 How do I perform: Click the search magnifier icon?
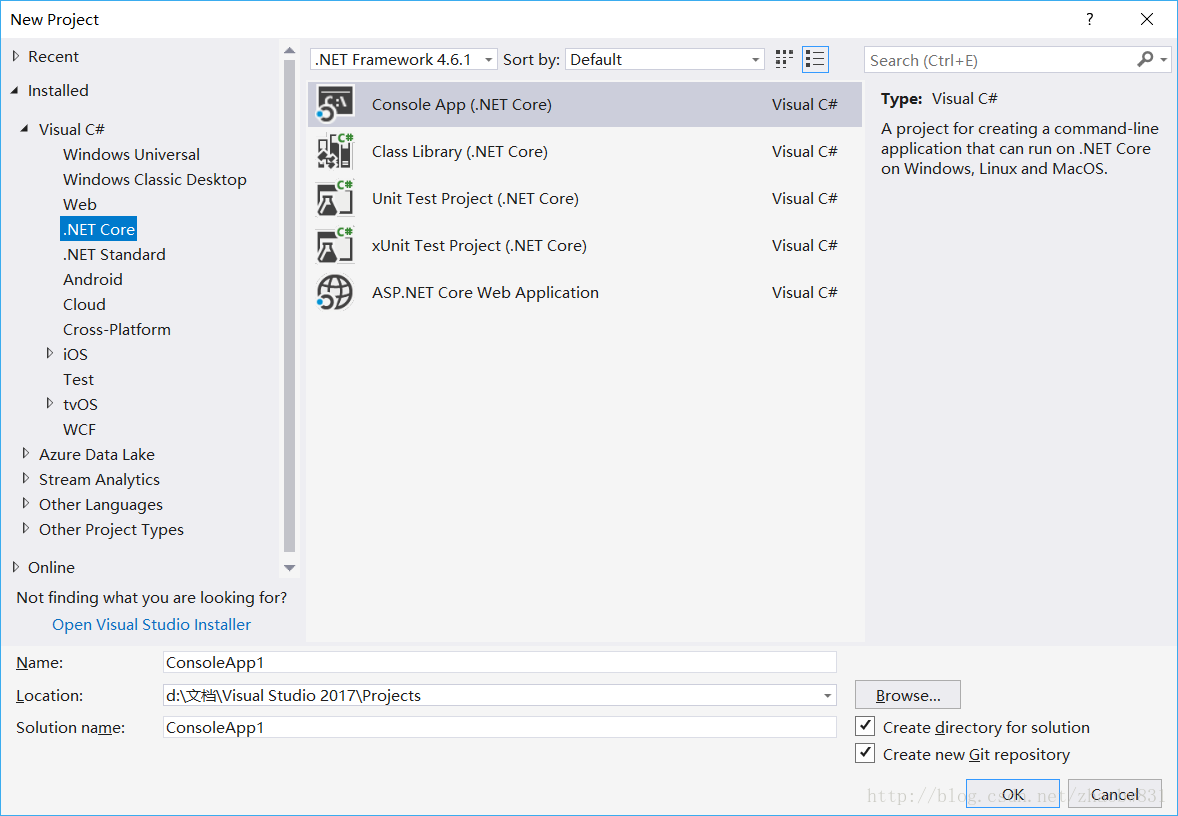click(x=1145, y=59)
